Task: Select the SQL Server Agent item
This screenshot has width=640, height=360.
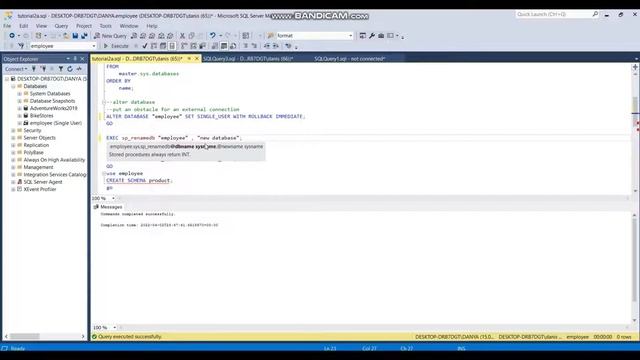Action: click(43, 182)
